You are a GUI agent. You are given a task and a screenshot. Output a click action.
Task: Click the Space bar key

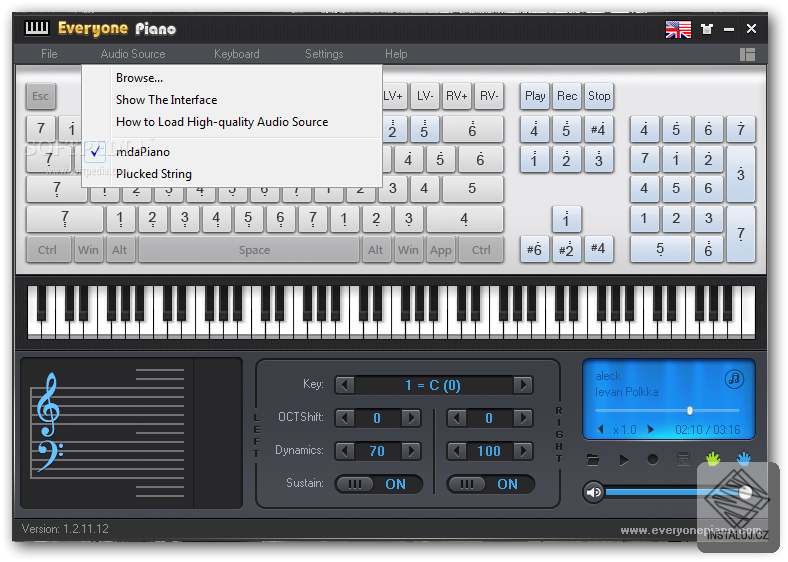(x=249, y=250)
